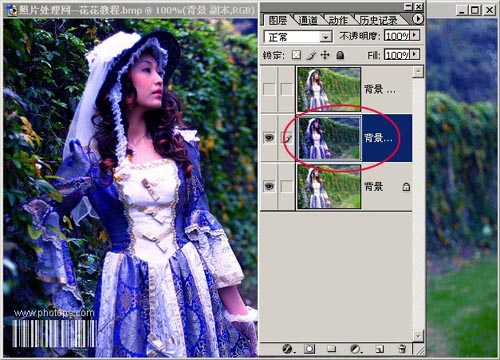
Task: Switch to the 图层 tab
Action: pyautogui.click(x=277, y=20)
